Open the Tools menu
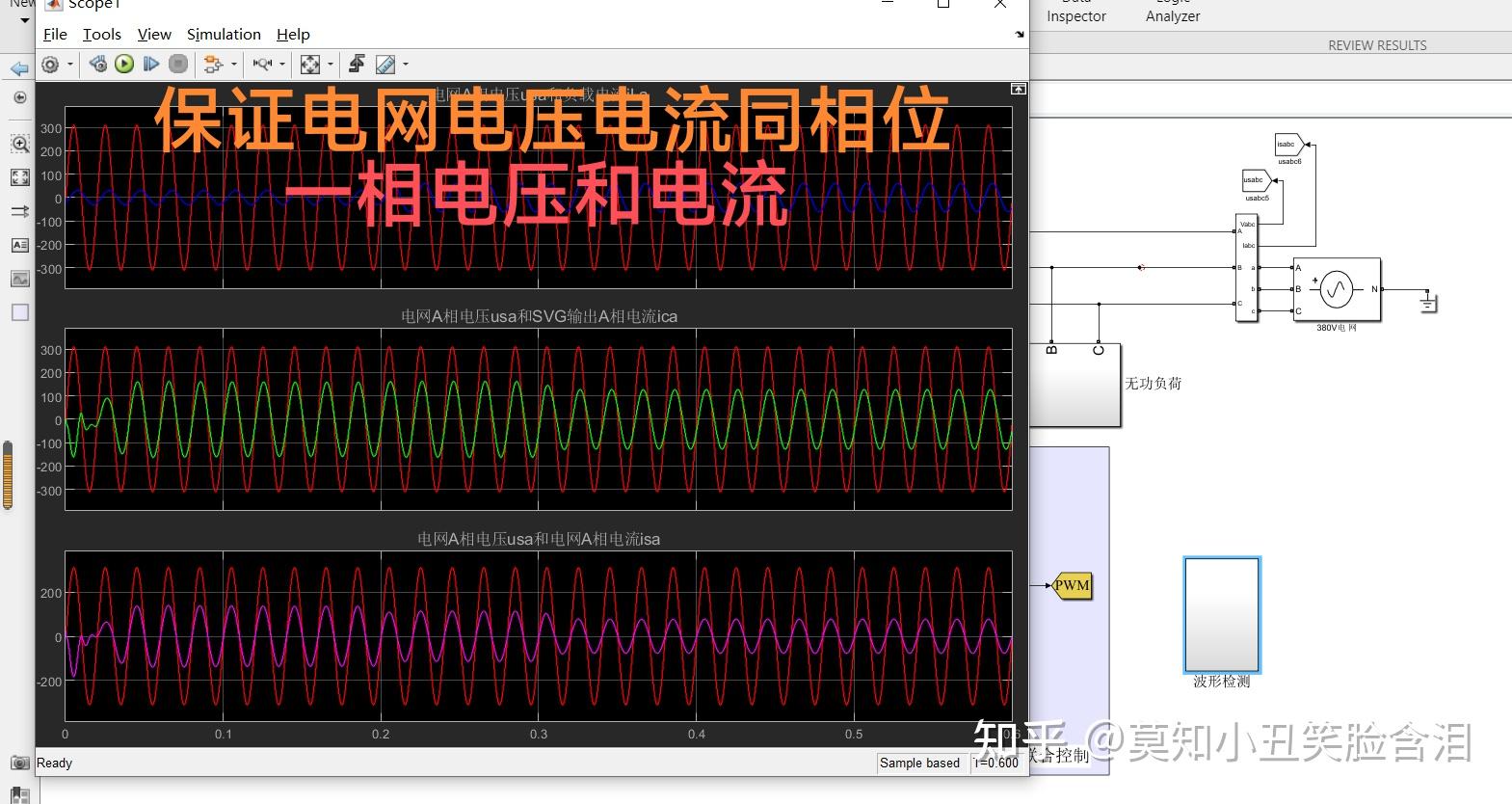The height and width of the screenshot is (804, 1512). point(101,34)
